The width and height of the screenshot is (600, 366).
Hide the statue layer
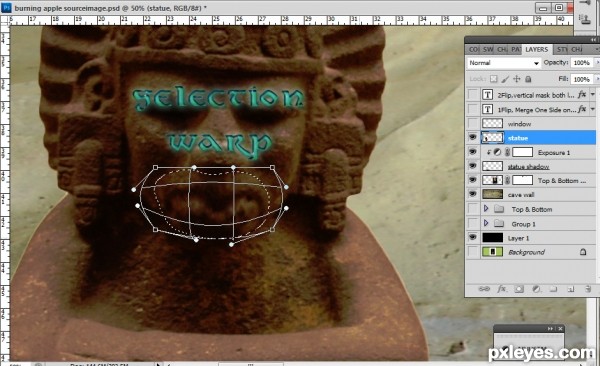click(x=473, y=137)
